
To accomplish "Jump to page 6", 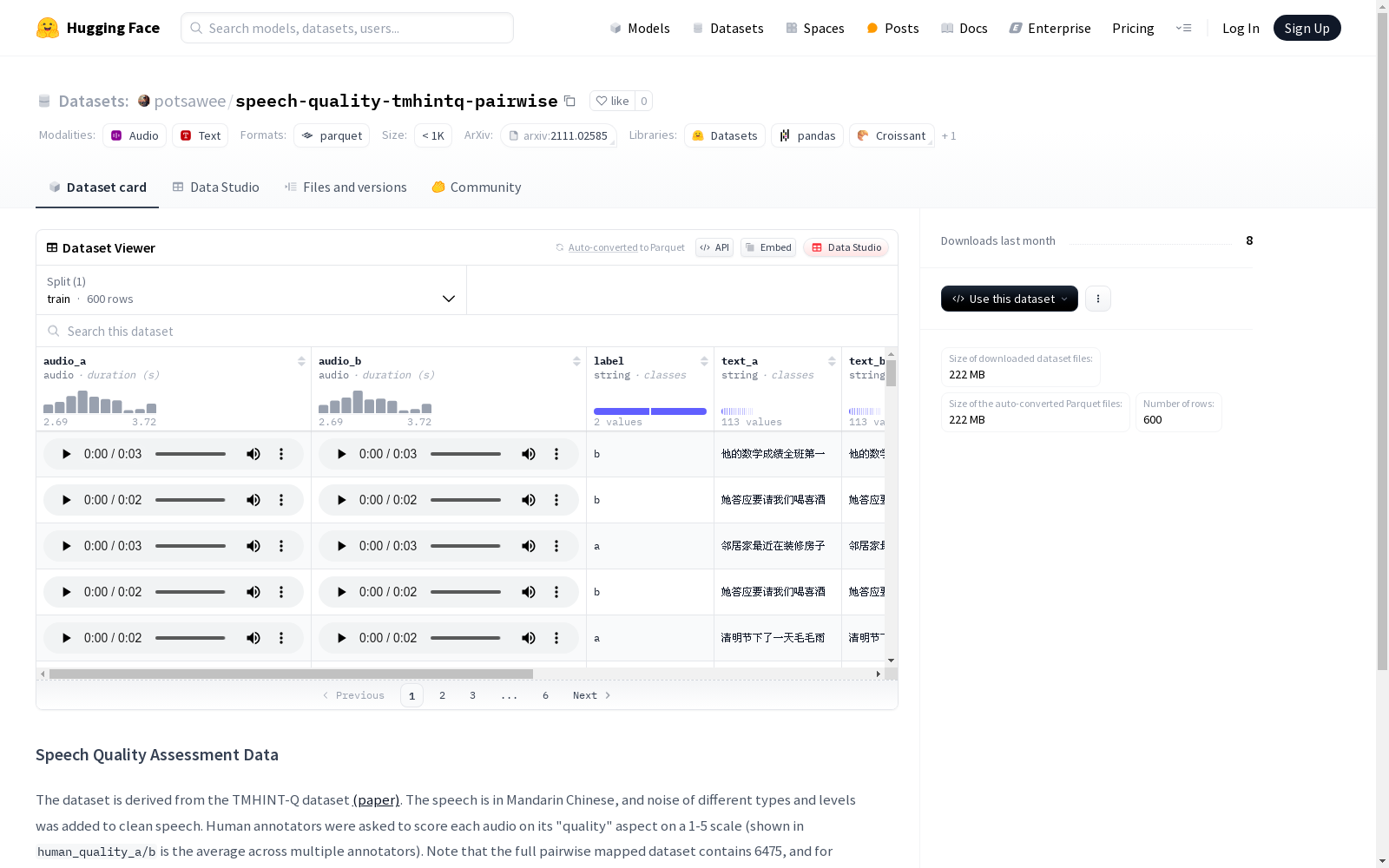I will tap(545, 695).
